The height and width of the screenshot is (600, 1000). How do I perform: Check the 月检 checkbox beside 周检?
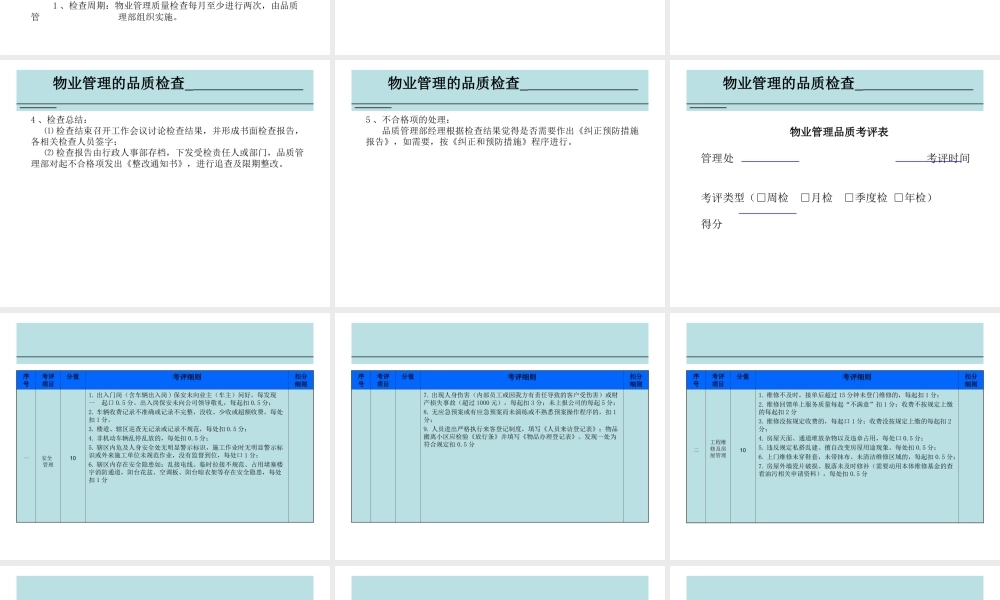pos(804,196)
